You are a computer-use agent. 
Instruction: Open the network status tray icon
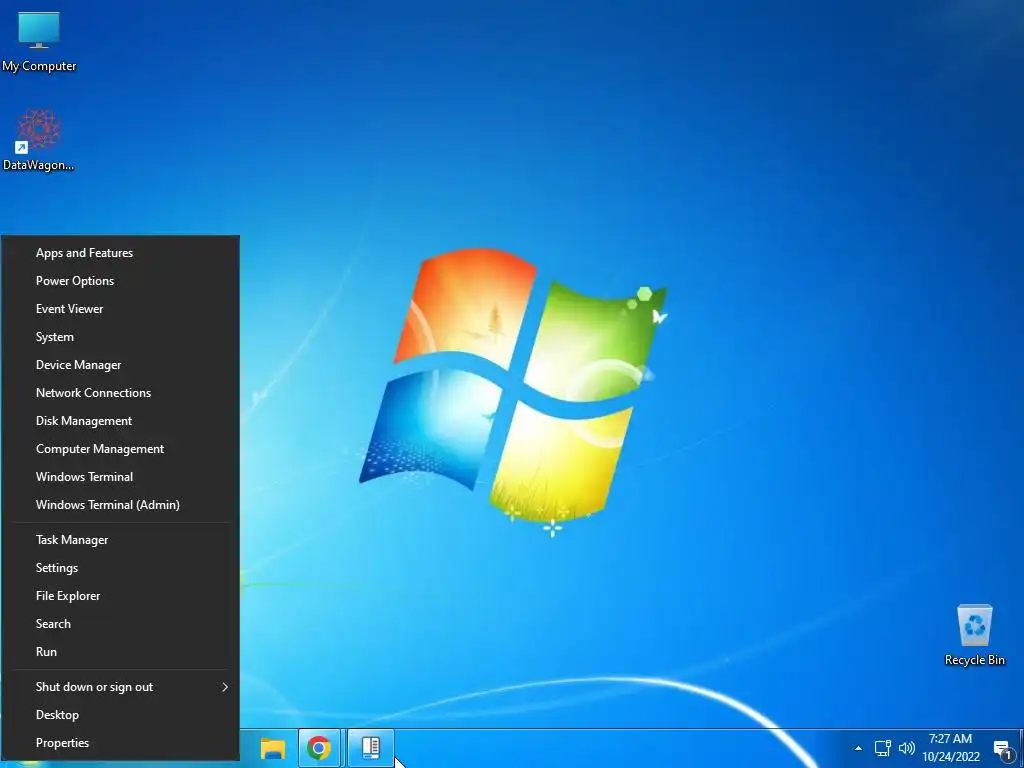[x=882, y=748]
